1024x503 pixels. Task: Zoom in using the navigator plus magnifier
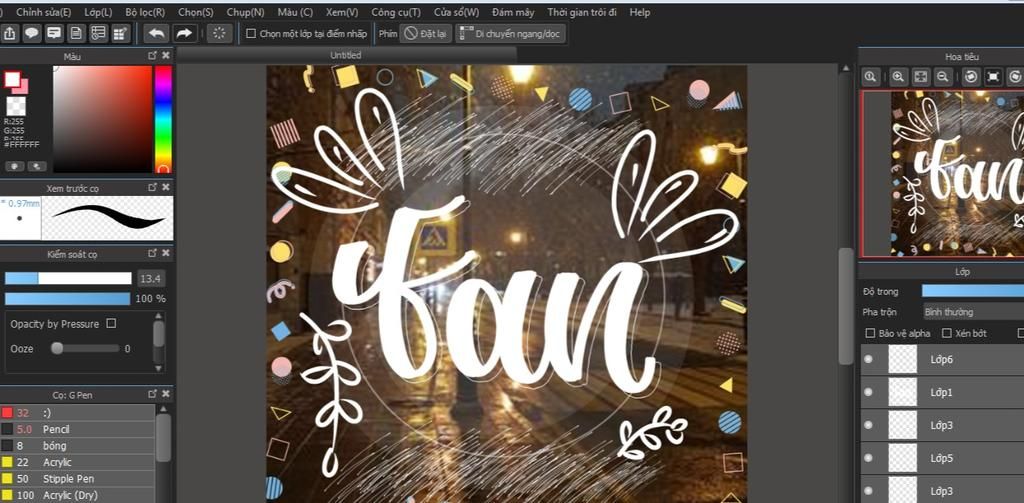899,76
